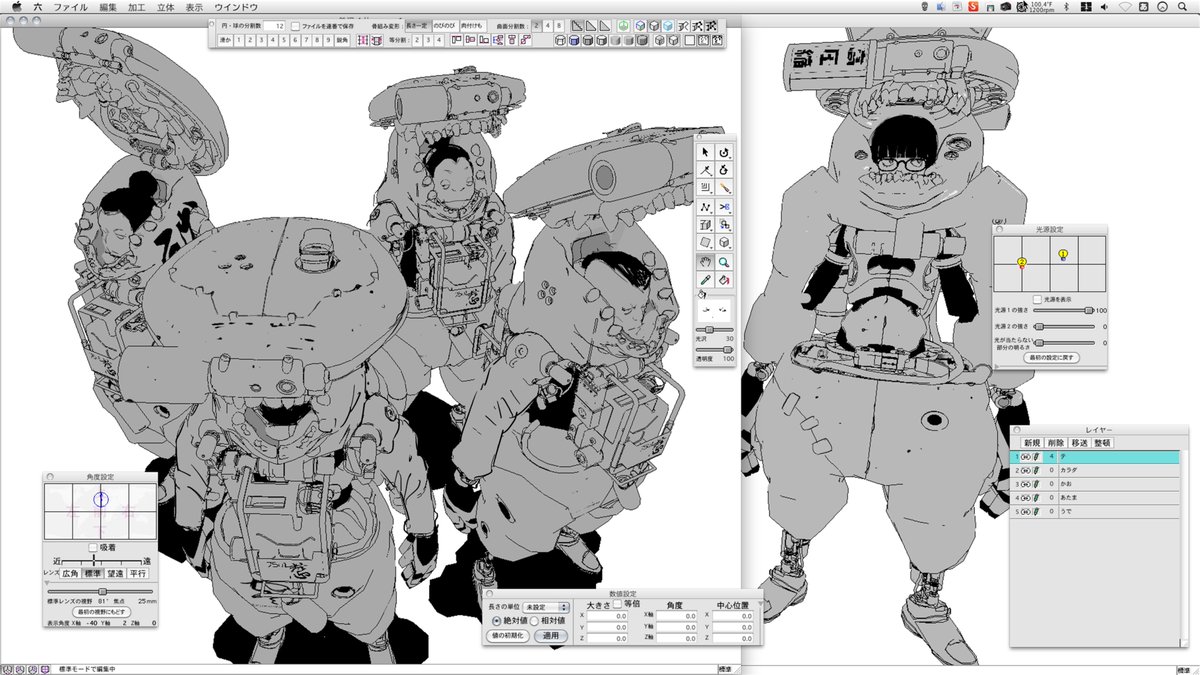Click the last bold kanji icon in toolbar
Viewport: 1200px width, 675px height.
coord(710,24)
